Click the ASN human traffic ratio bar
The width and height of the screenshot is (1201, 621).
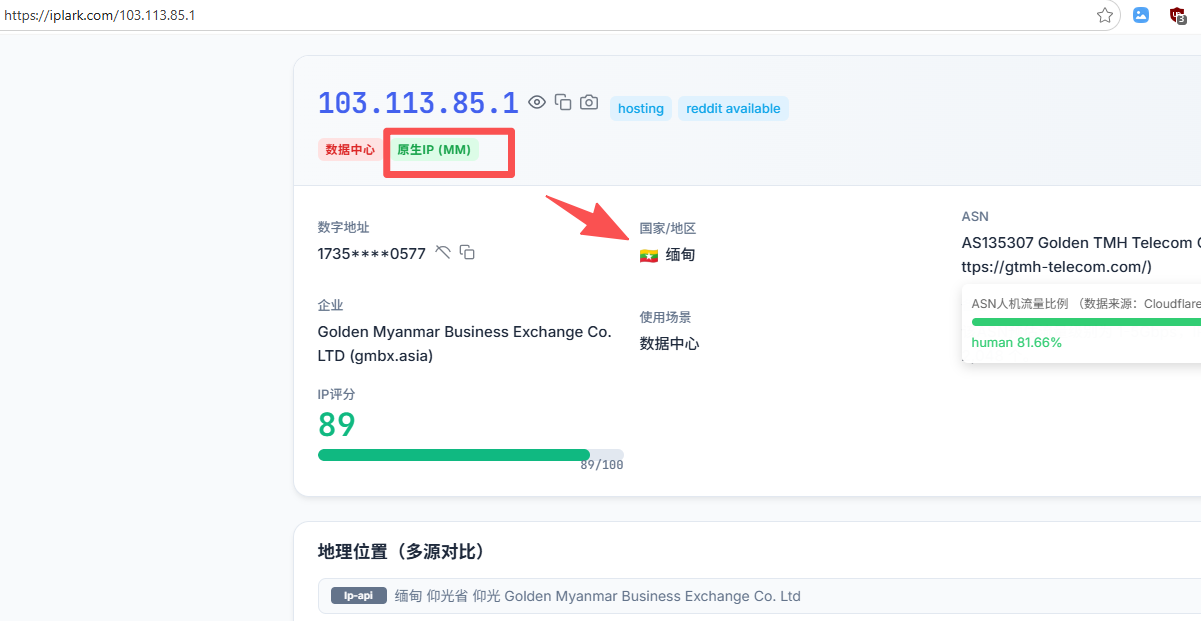tap(1085, 322)
